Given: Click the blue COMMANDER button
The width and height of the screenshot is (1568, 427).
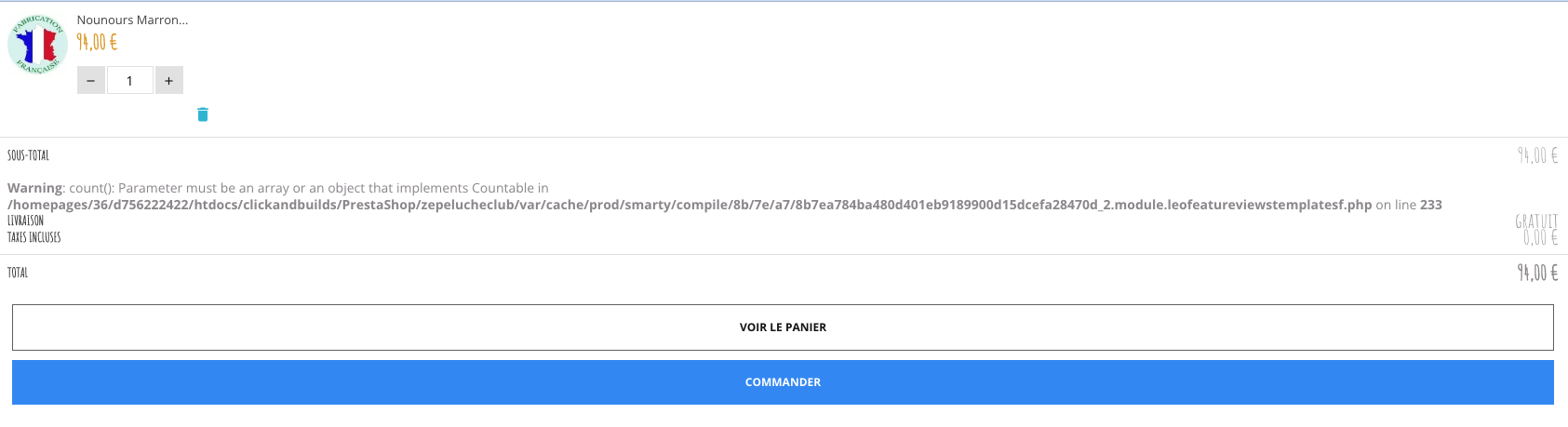Looking at the screenshot, I should 783,382.
